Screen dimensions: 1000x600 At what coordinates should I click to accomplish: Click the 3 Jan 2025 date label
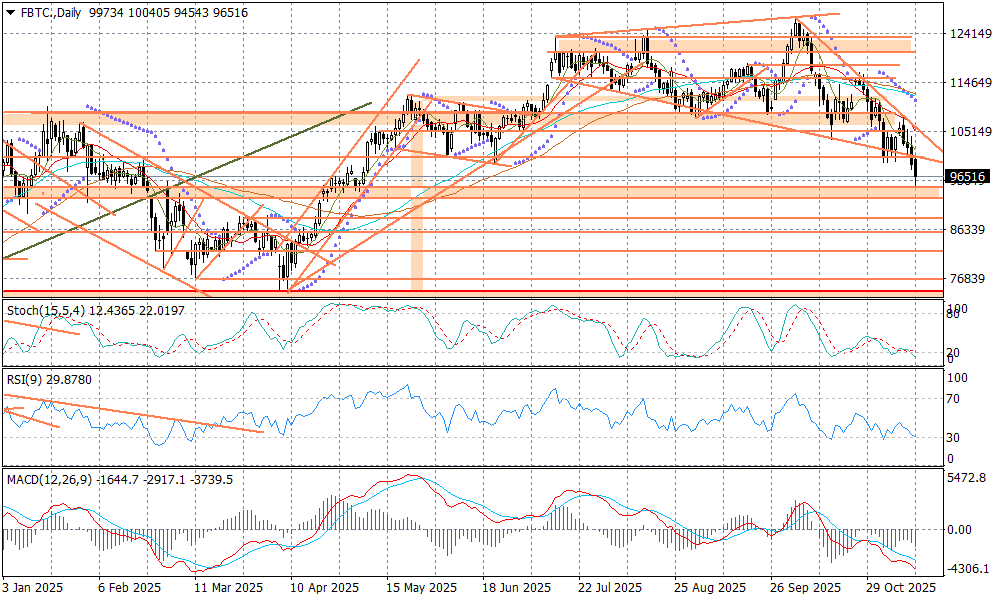coord(33,588)
